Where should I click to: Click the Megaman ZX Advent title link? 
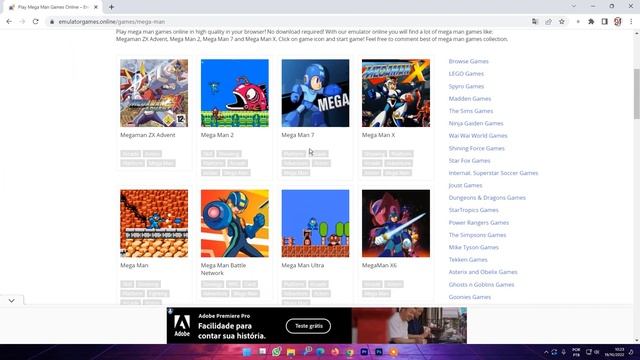point(147,135)
